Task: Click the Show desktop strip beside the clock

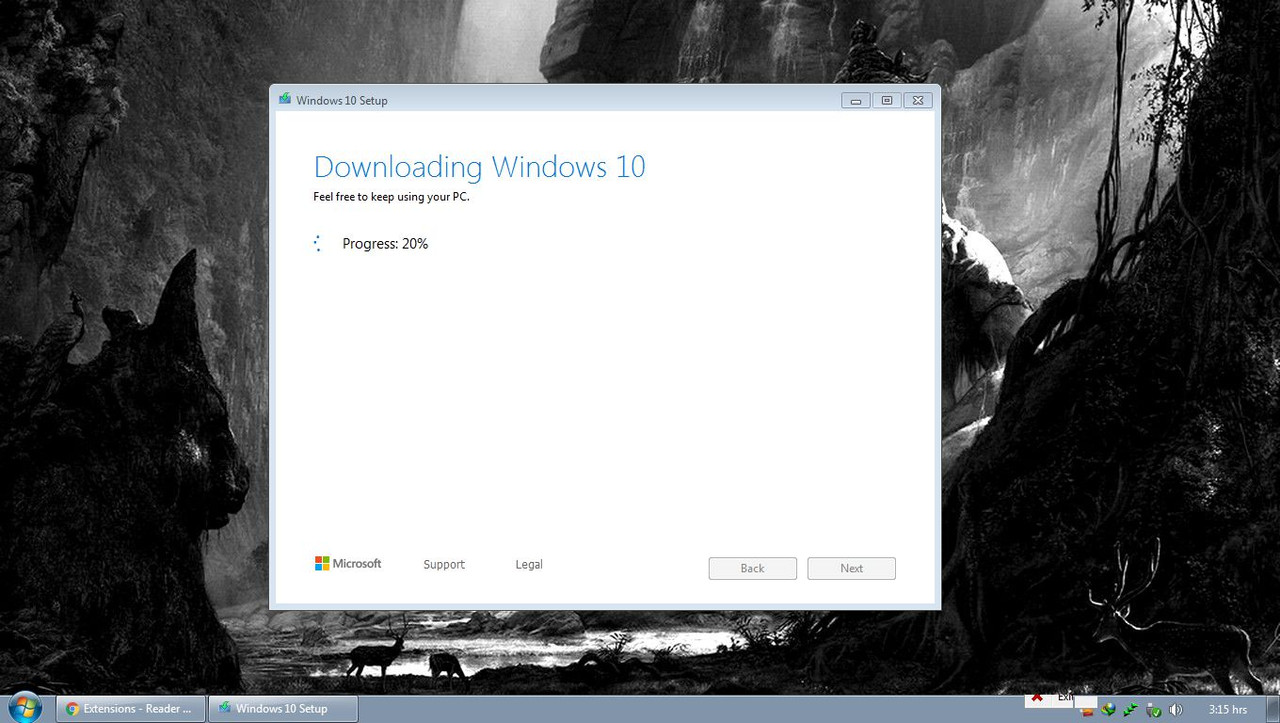Action: [x=1273, y=709]
